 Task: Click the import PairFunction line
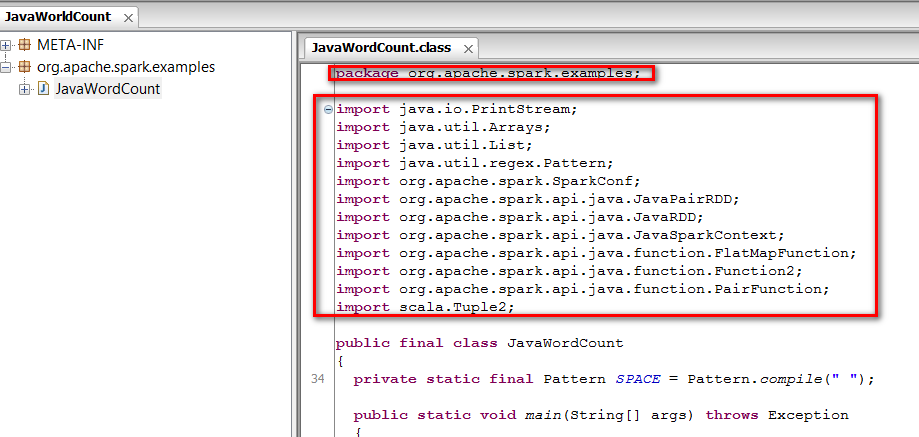[583, 289]
